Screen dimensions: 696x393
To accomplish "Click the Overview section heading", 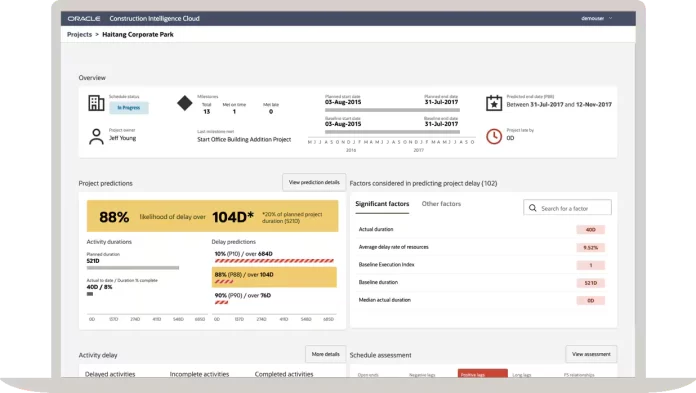I will pos(92,78).
